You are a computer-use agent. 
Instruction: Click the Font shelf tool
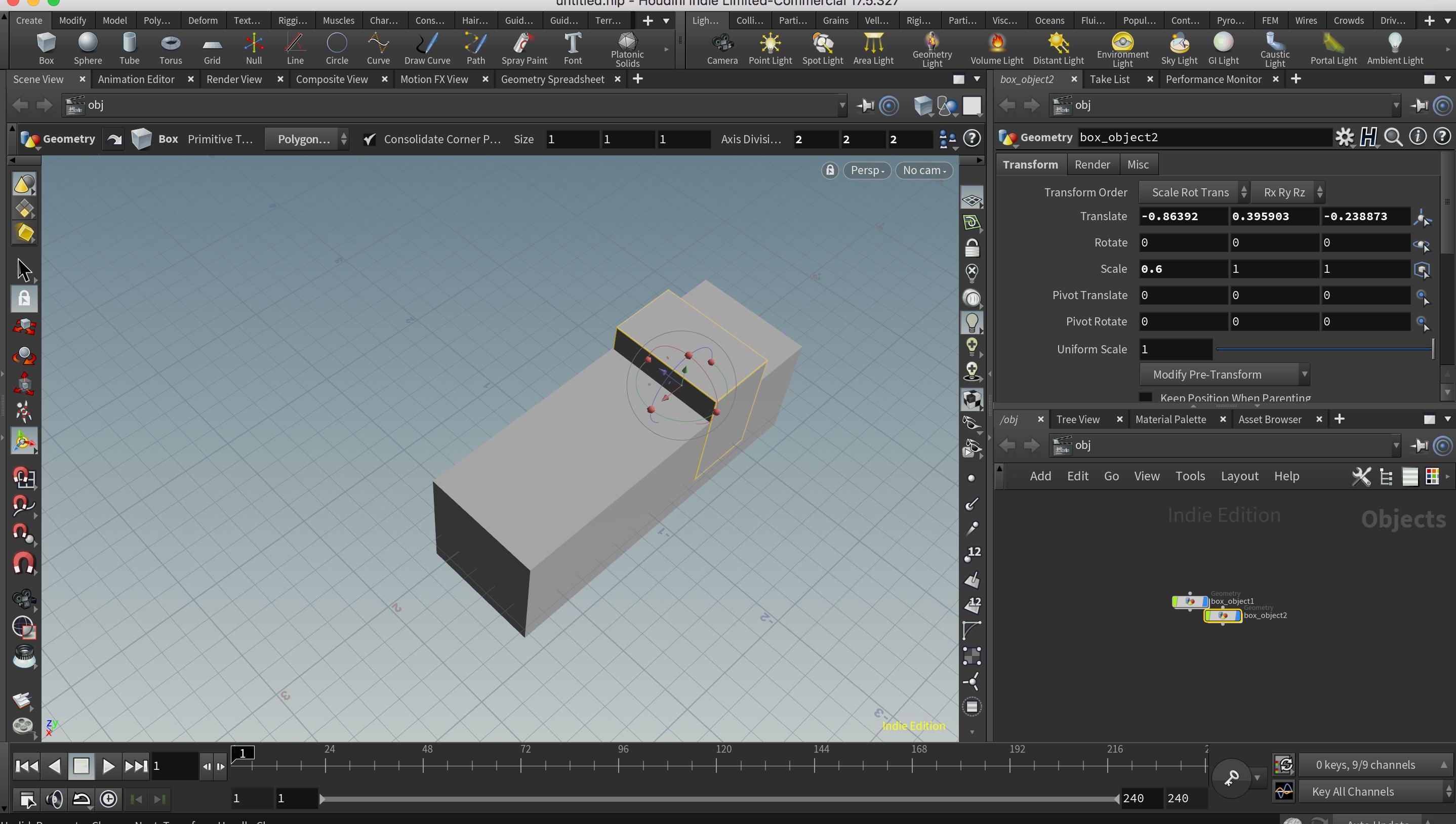point(572,48)
